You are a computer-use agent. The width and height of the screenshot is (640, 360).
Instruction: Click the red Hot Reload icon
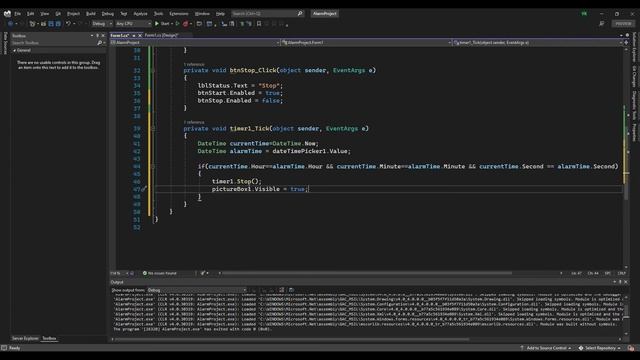(186, 24)
